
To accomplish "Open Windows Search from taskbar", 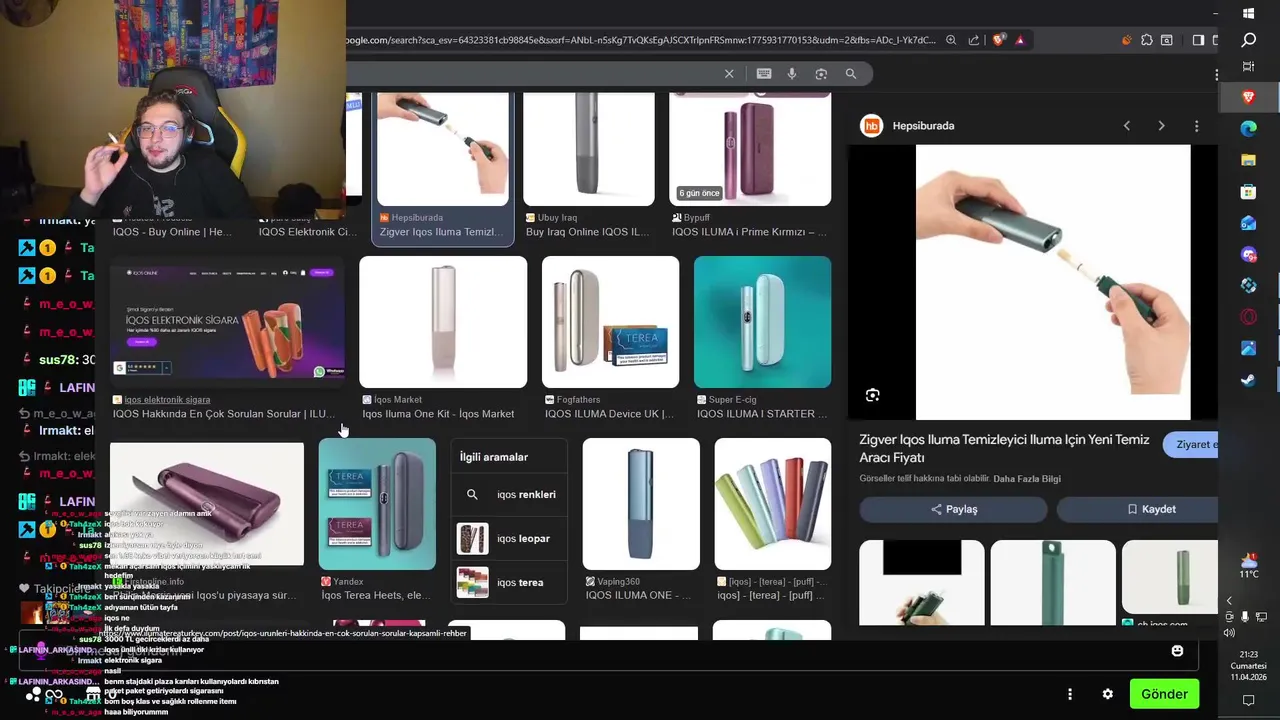I will point(1249,40).
